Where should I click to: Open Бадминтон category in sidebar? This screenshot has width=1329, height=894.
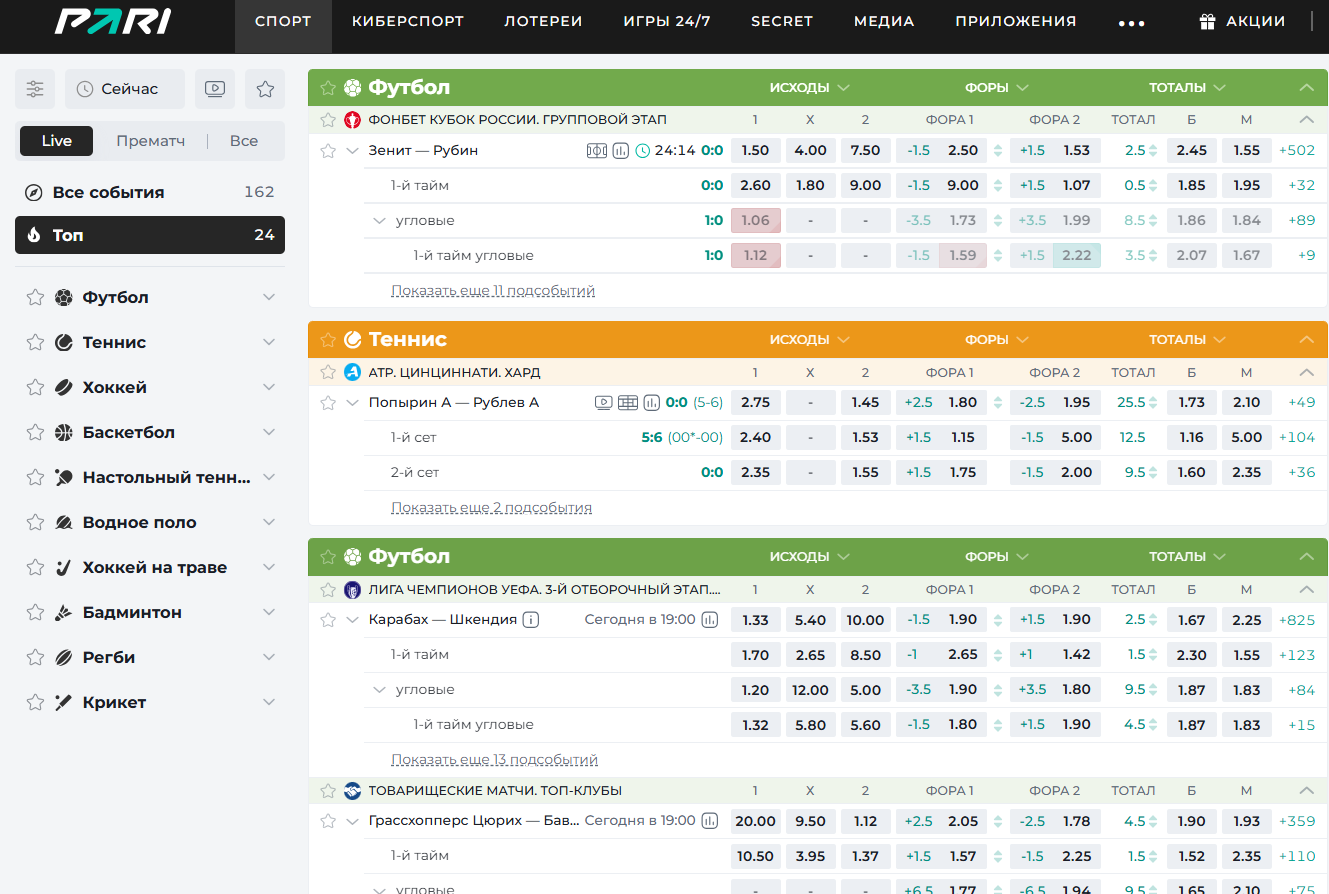[150, 612]
